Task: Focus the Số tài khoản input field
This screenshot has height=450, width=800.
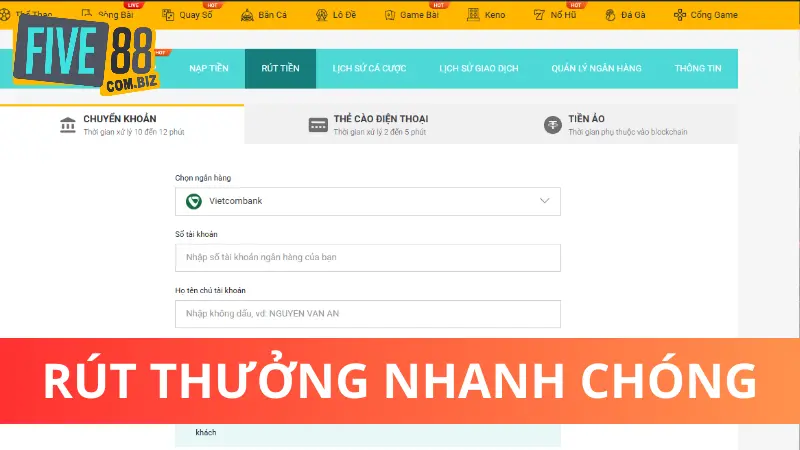Action: point(367,258)
